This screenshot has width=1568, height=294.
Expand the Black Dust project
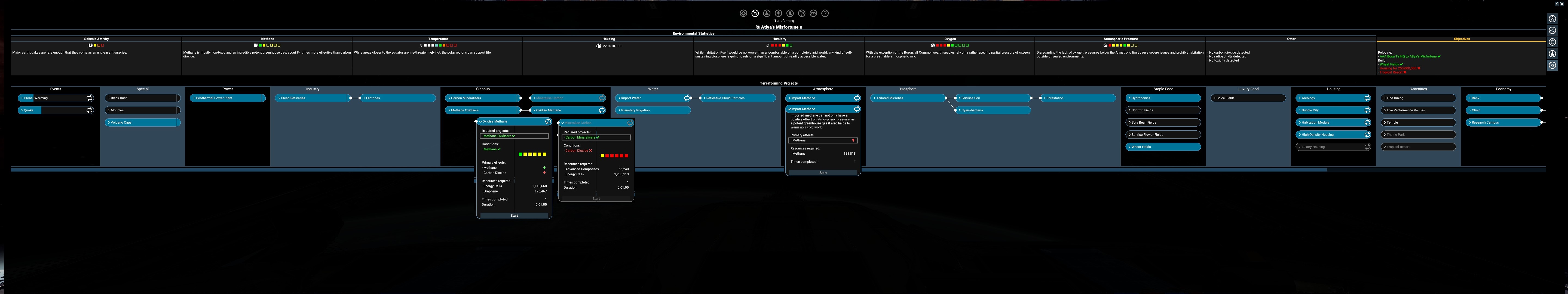[x=142, y=98]
